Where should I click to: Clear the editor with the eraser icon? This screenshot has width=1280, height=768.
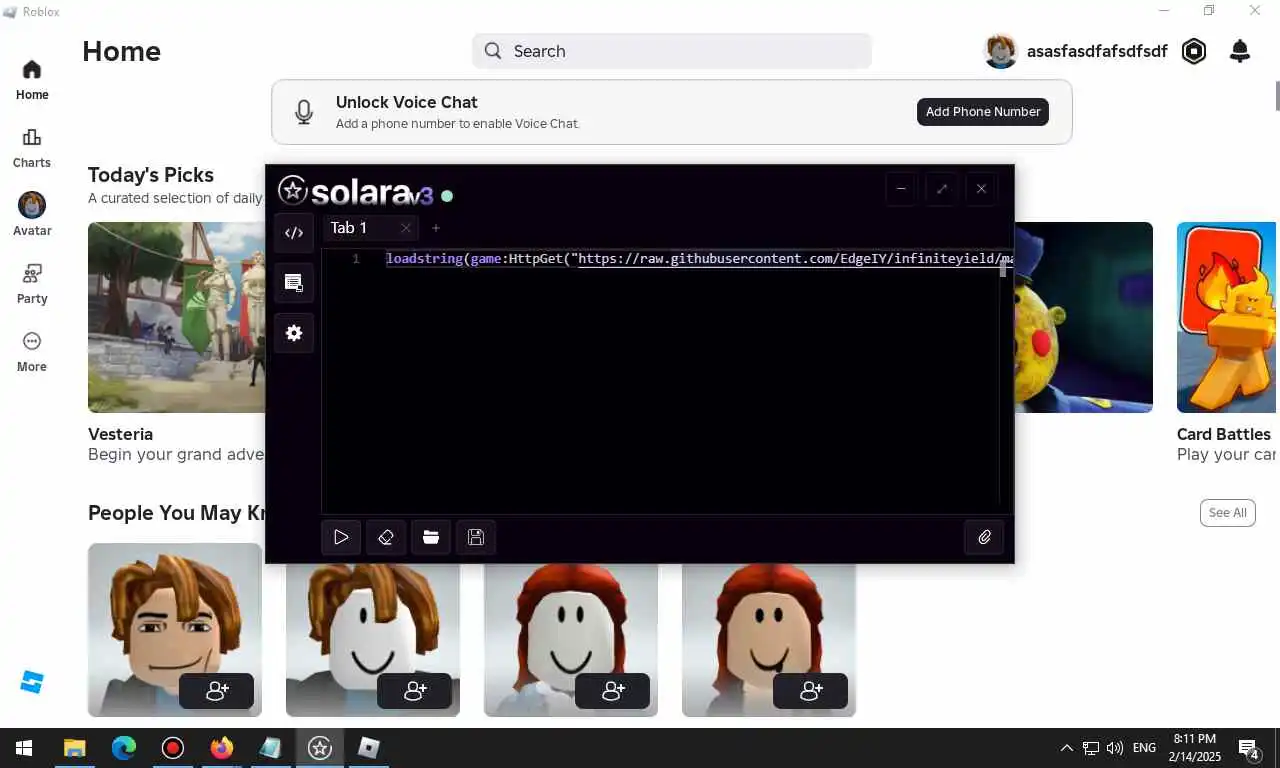(386, 537)
